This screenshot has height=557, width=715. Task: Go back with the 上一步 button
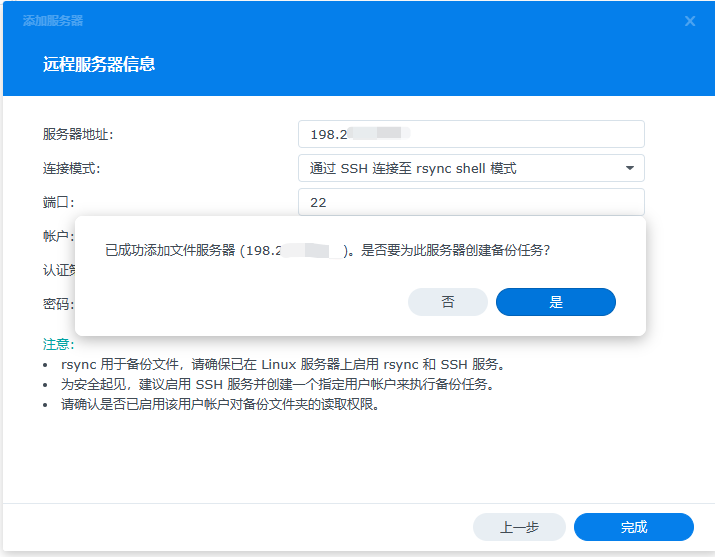pos(519,527)
